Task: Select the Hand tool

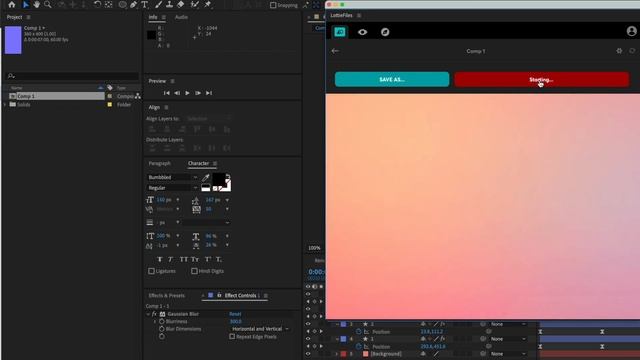Action: (x=37, y=4)
